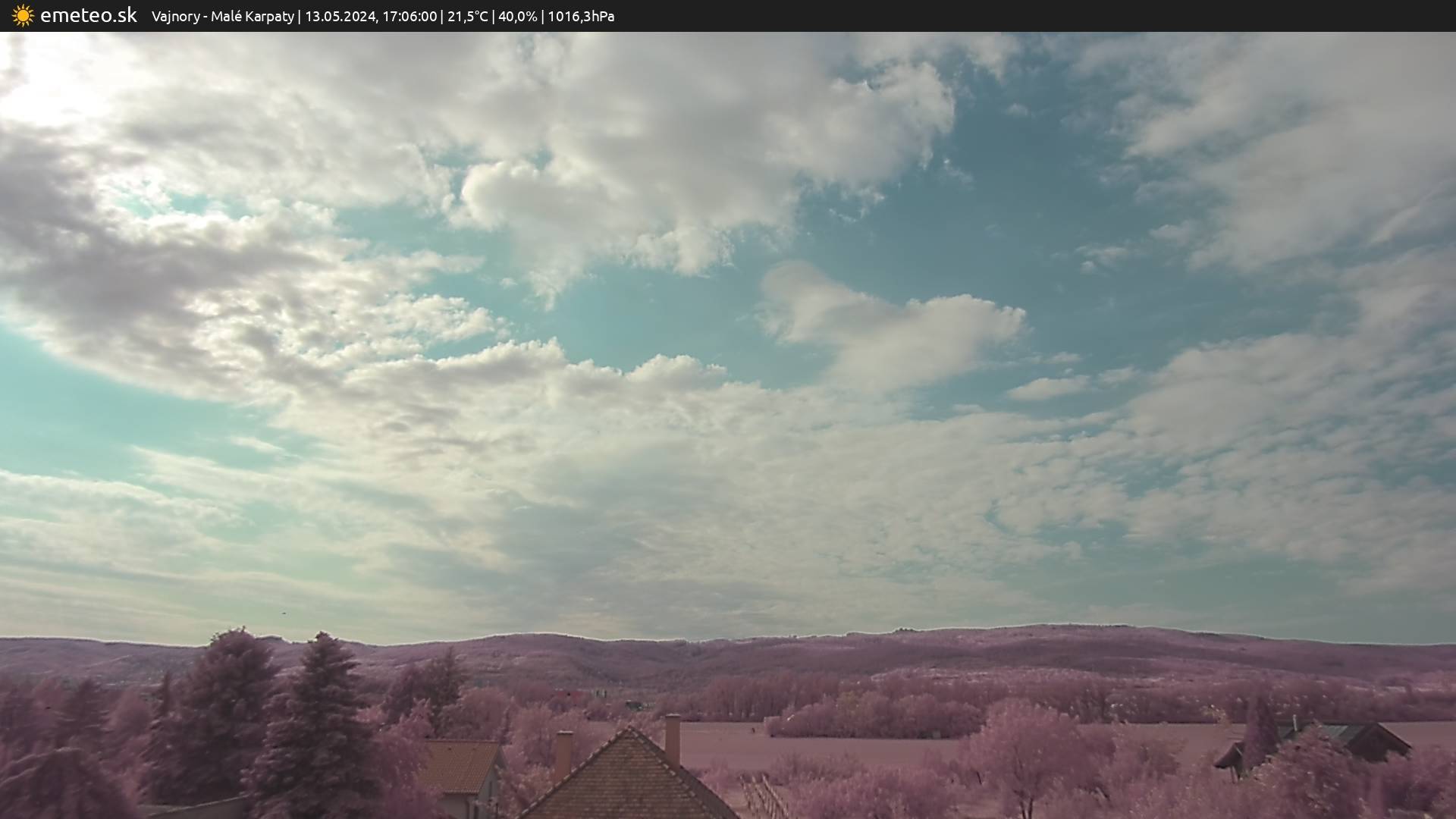The width and height of the screenshot is (1456, 819).
Task: Click the pressure value '1016,3hPa'
Action: click(581, 16)
